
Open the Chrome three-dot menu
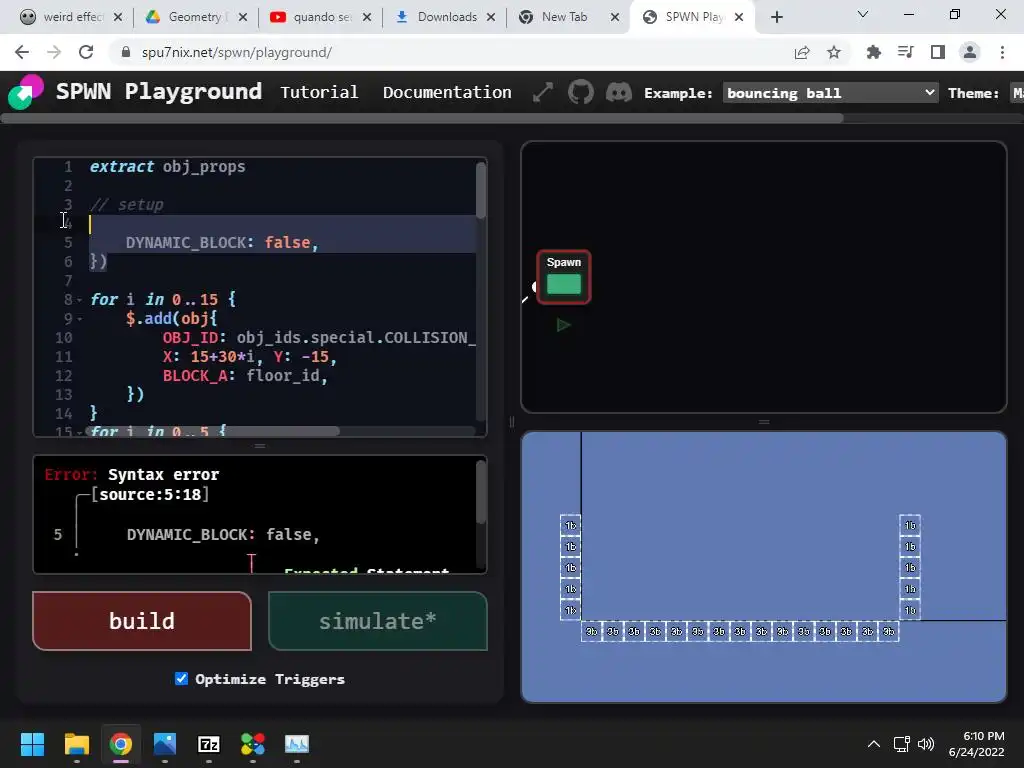[x=1002, y=52]
